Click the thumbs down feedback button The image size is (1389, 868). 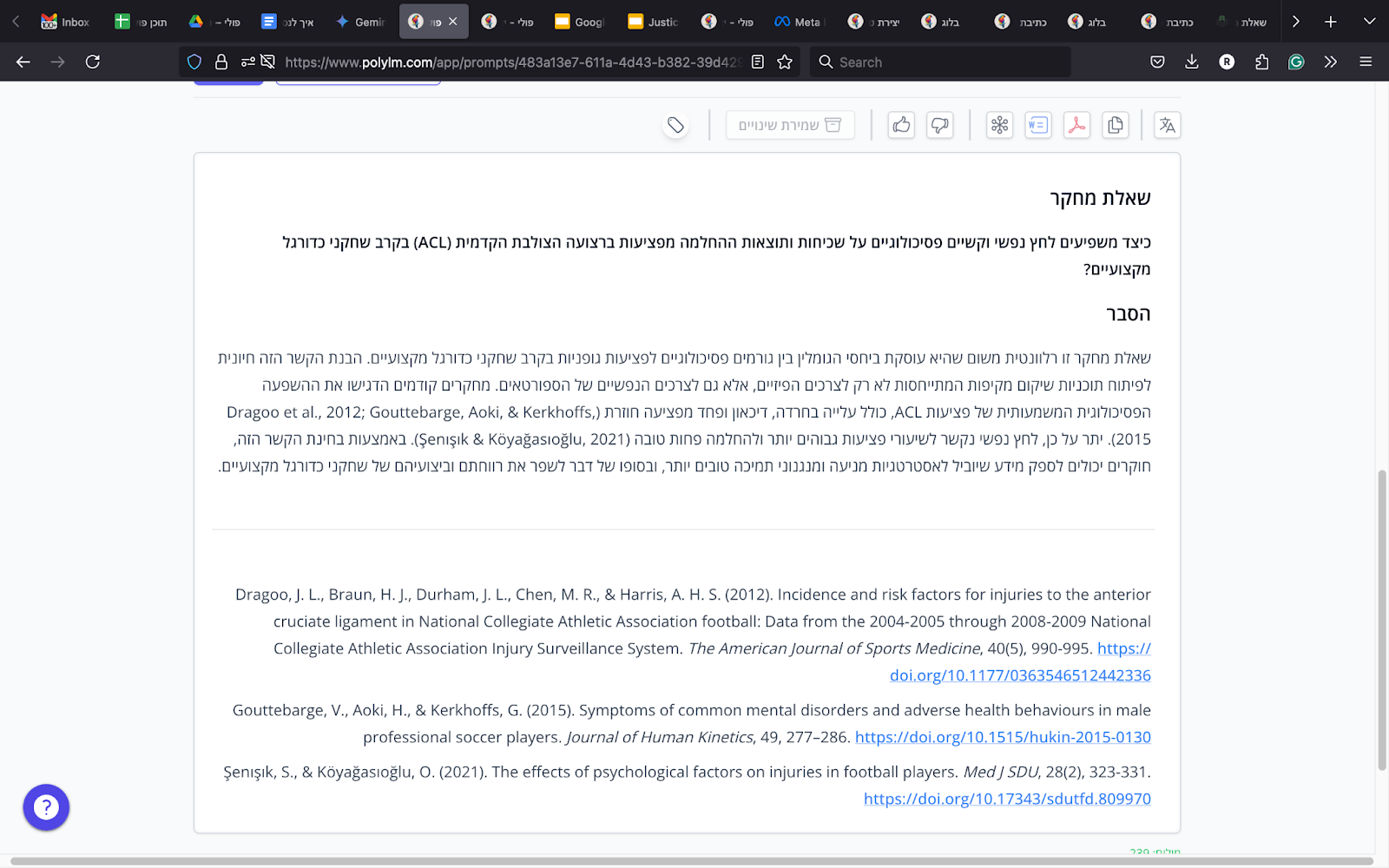pyautogui.click(x=940, y=125)
